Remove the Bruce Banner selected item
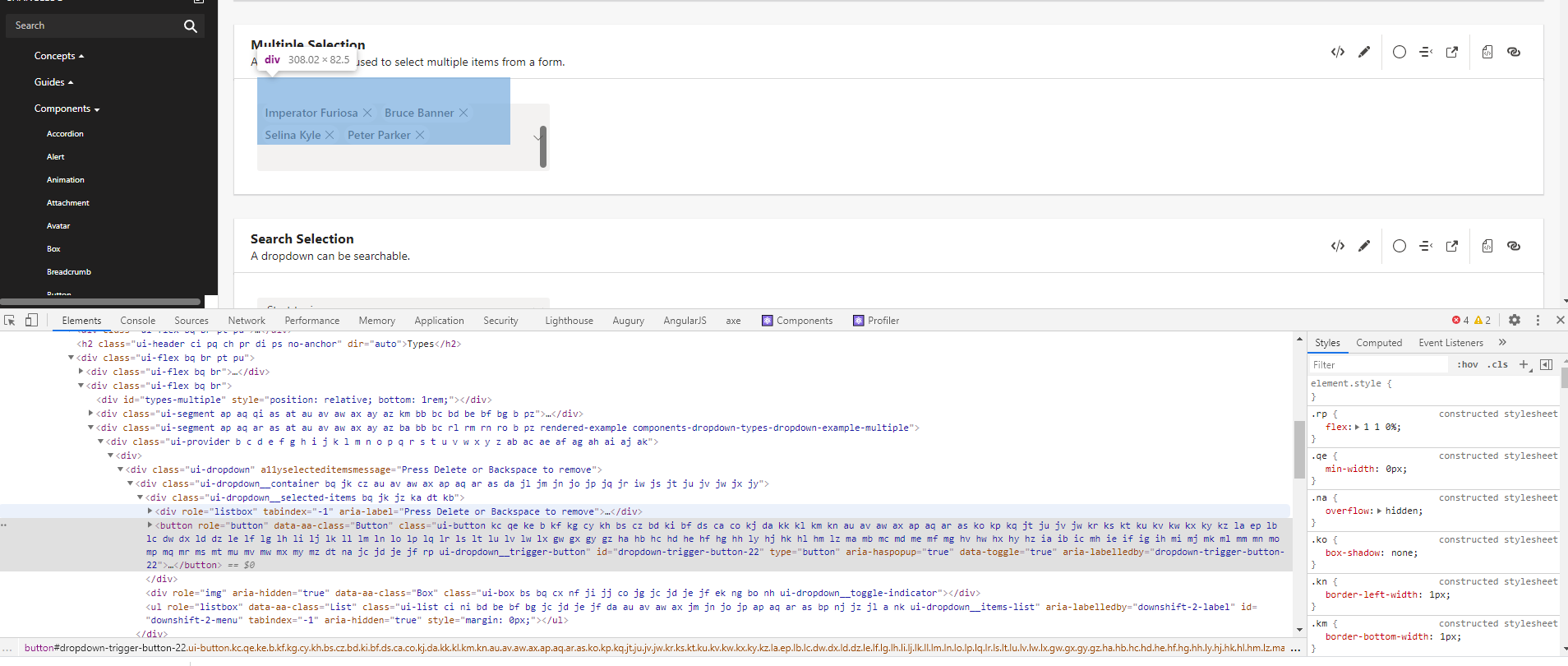Screen dimensions: 1568x666 click(463, 113)
